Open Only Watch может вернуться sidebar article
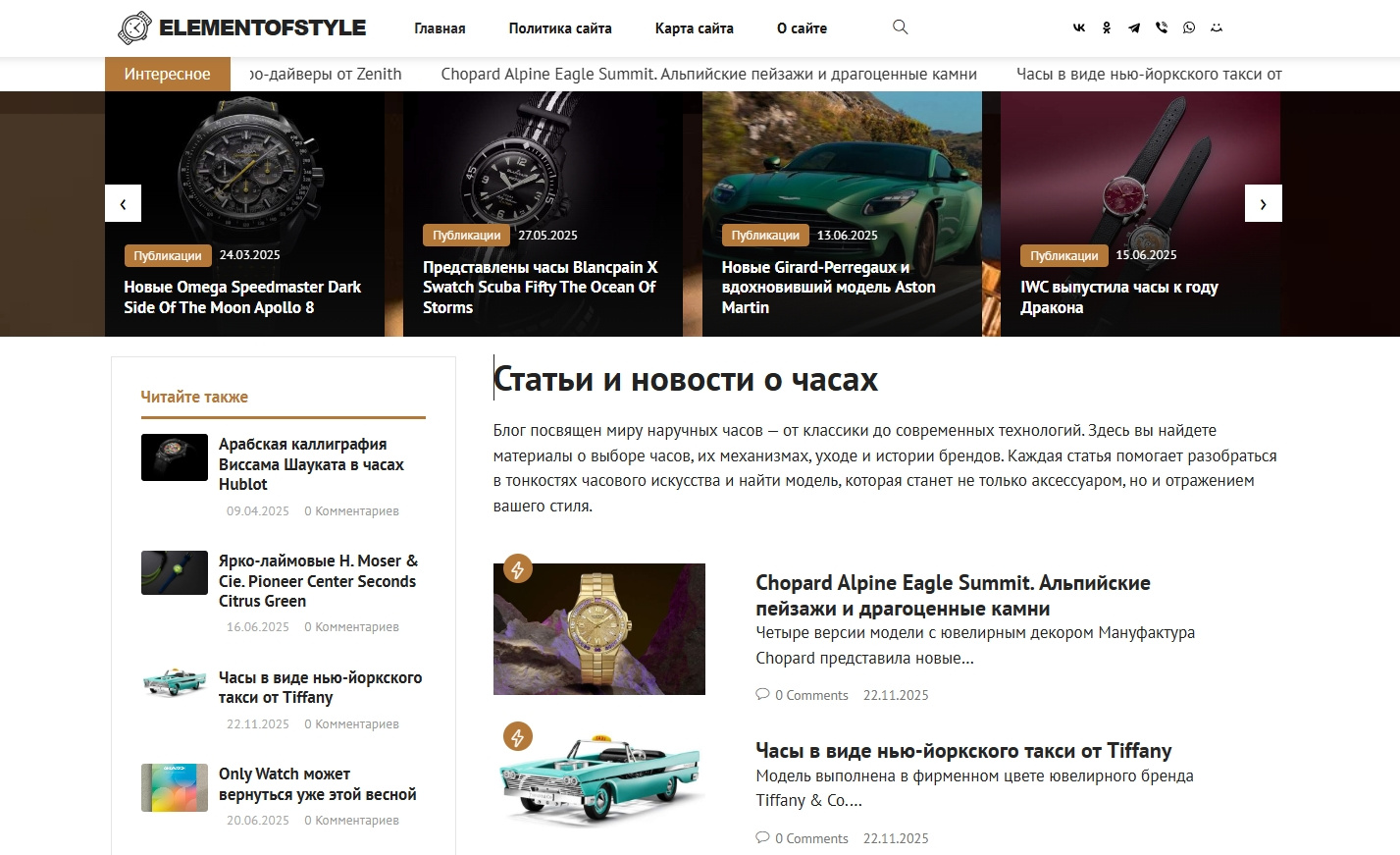This screenshot has height=855, width=1400. tap(318, 784)
